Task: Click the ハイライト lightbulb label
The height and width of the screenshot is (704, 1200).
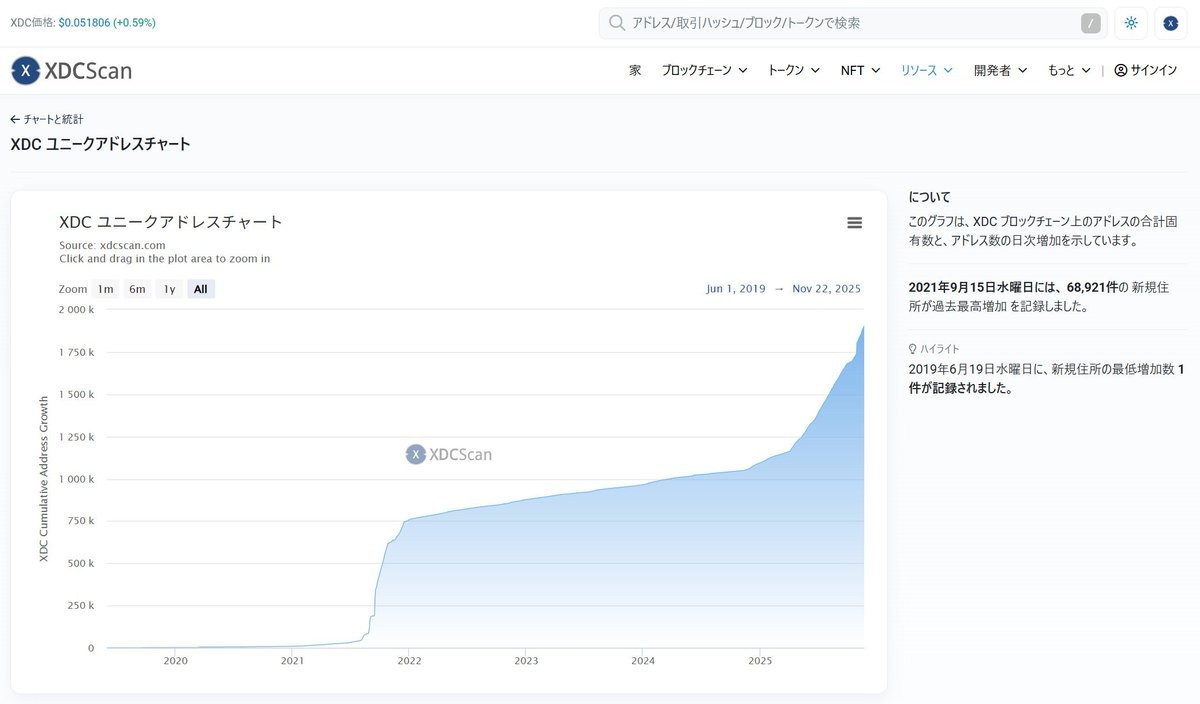Action: [934, 349]
